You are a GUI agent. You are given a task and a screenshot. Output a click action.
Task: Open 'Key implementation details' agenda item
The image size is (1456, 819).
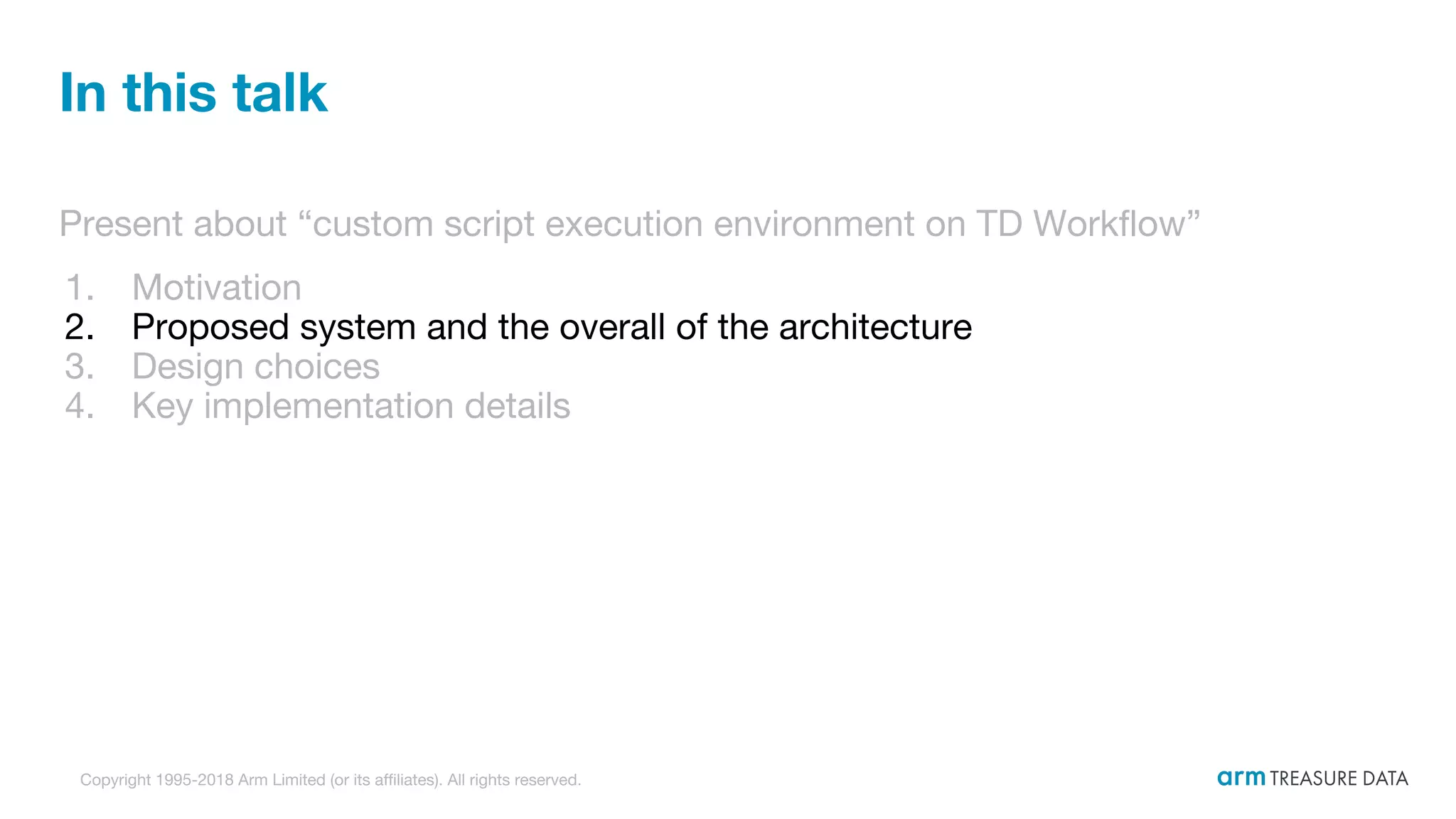pos(350,406)
